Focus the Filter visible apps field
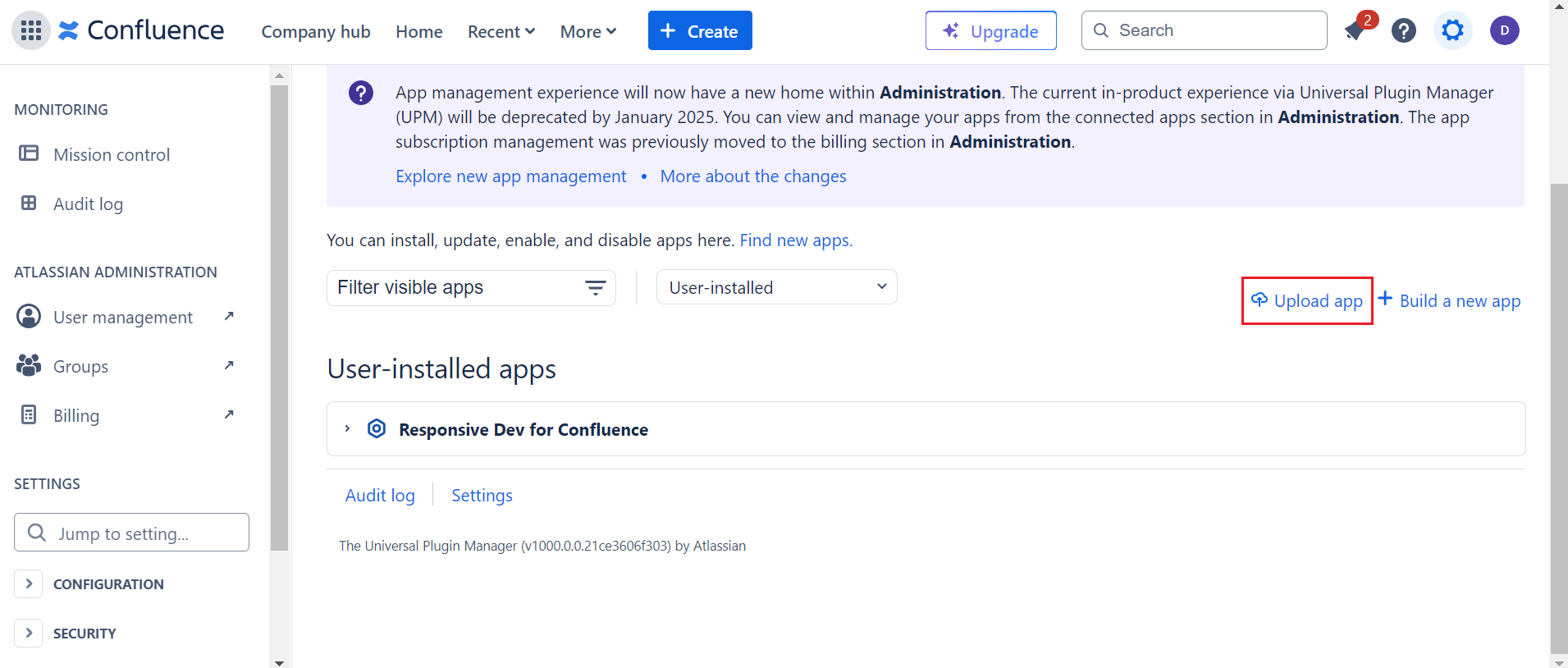 pos(471,287)
